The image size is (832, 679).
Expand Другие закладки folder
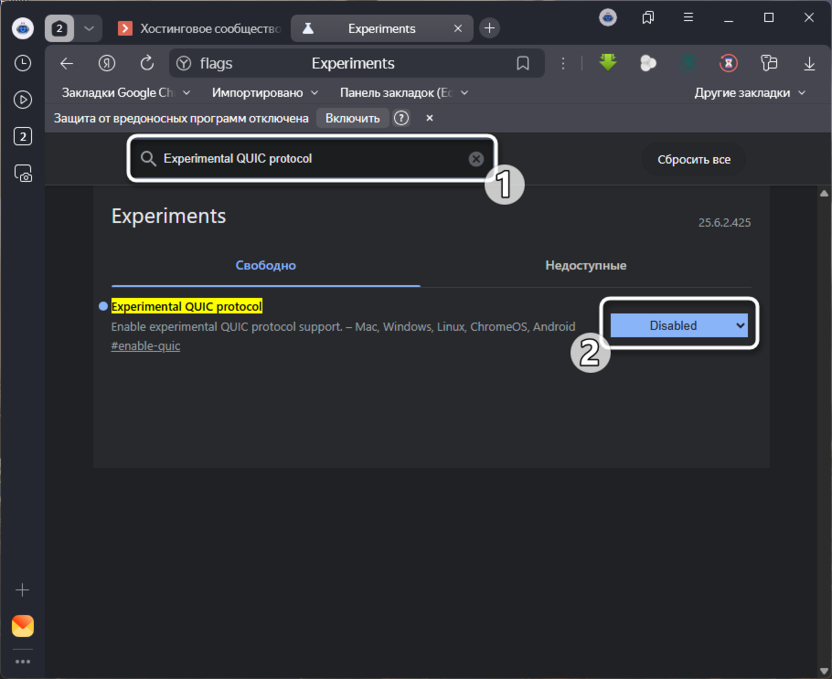(750, 93)
